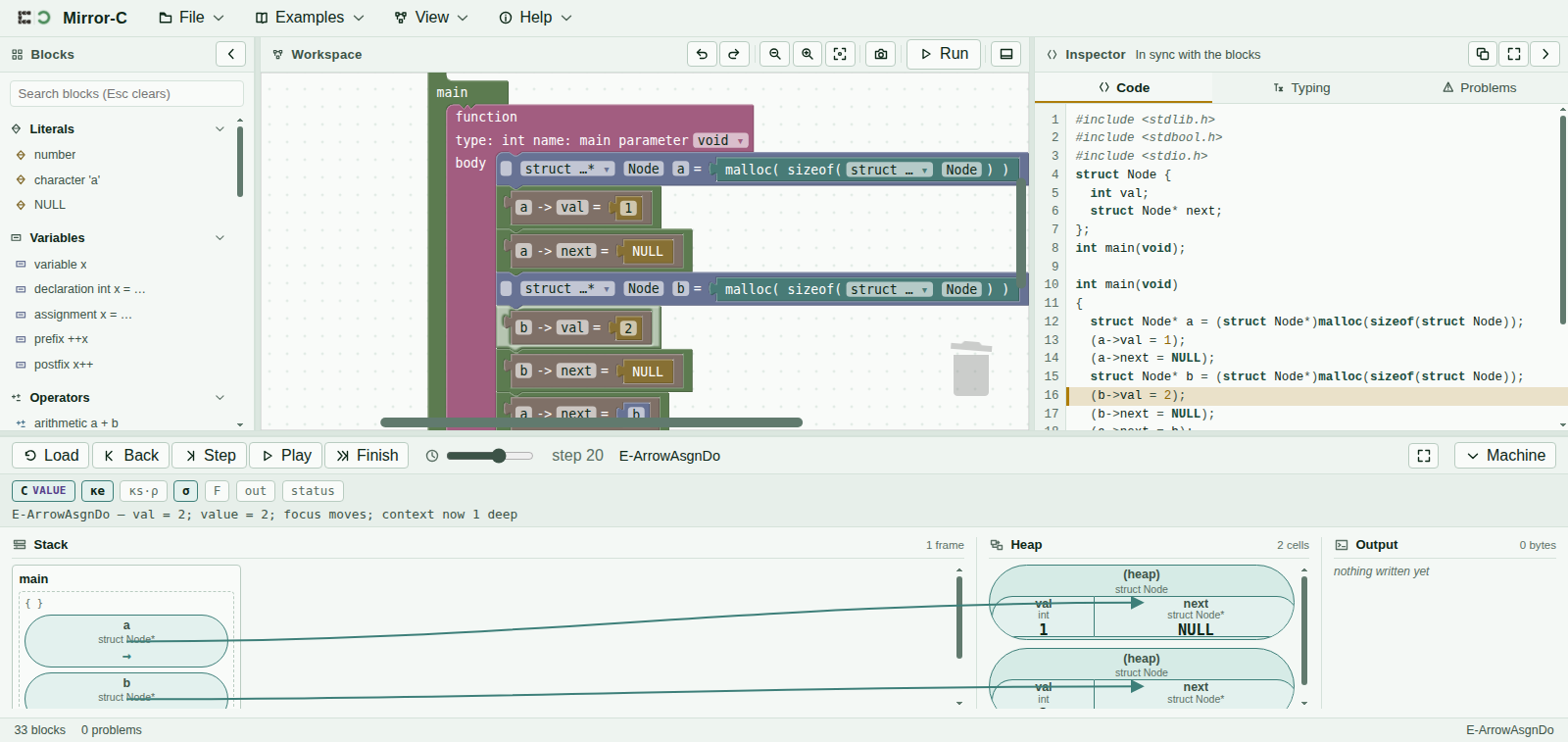Copy the code using Inspector copy icon
Viewport: 1568px width, 742px height.
(1483, 54)
